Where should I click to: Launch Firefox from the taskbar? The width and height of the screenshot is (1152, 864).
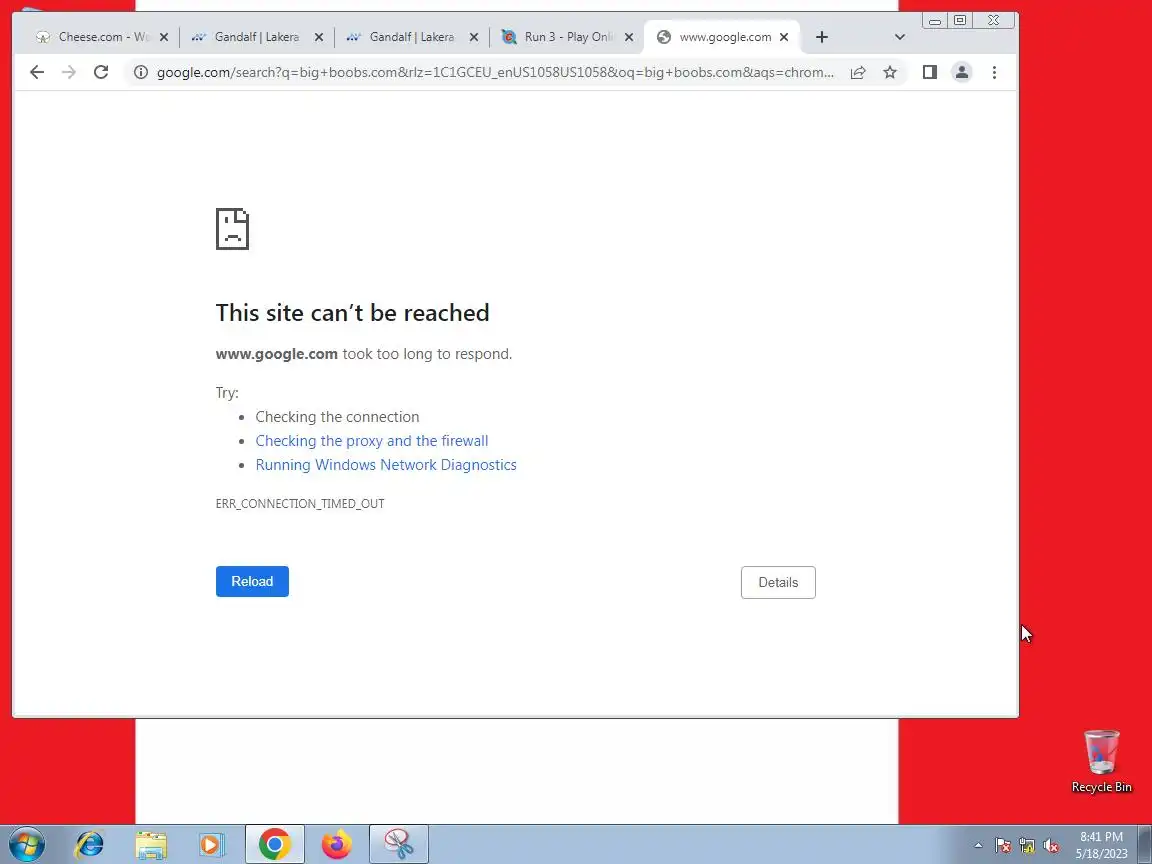tap(336, 845)
